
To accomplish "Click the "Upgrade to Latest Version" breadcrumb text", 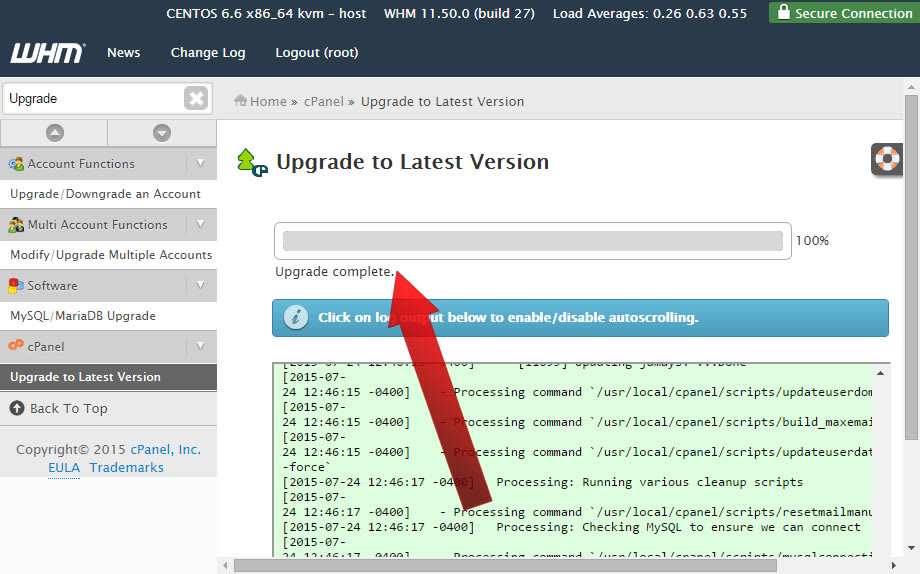I will coord(442,102).
